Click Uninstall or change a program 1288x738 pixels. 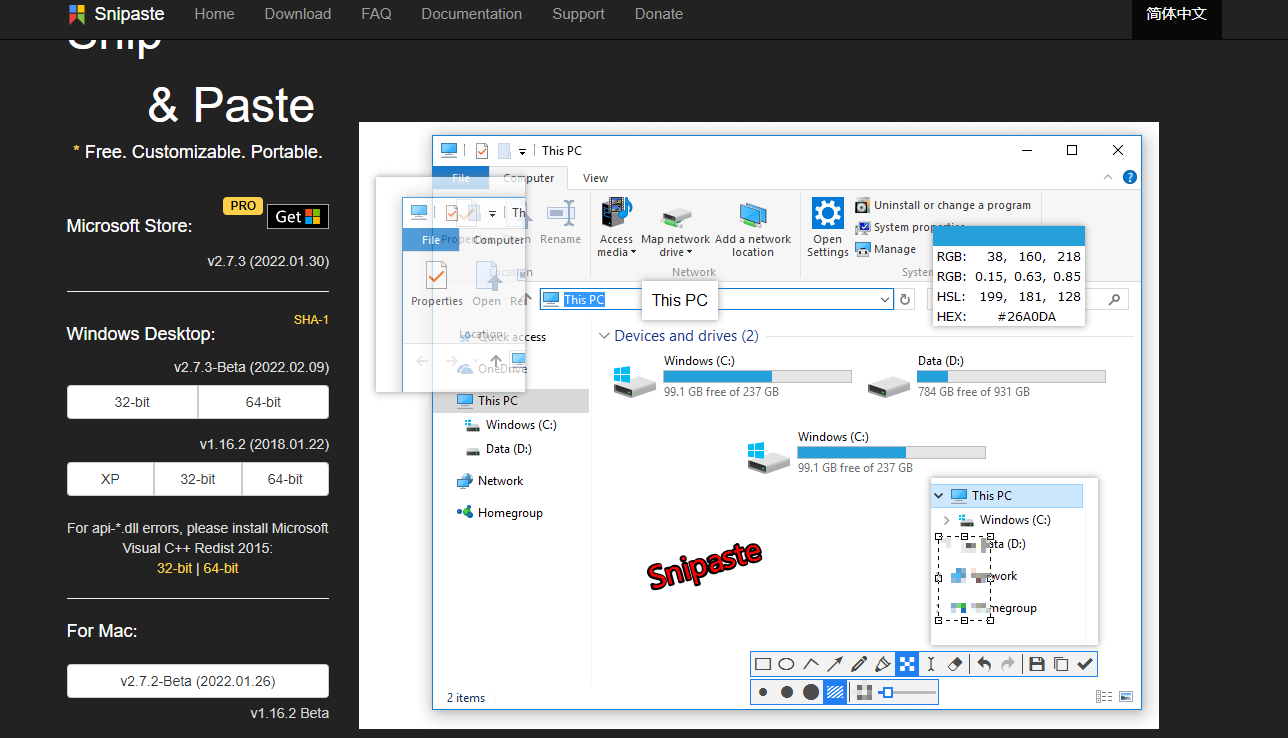942,205
